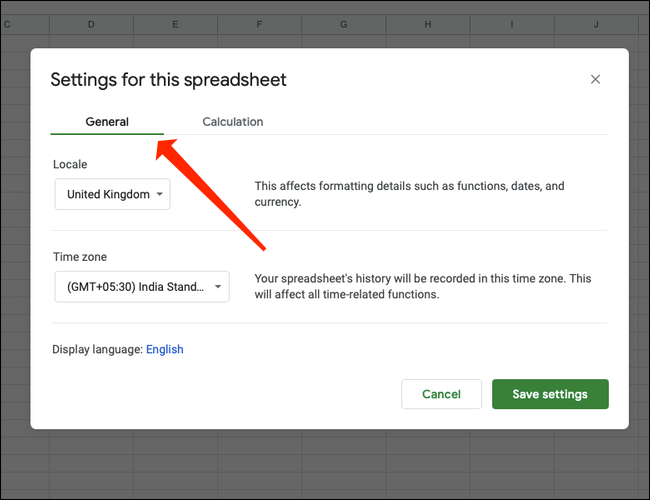Click the English display language link
650x500 pixels.
(x=165, y=349)
